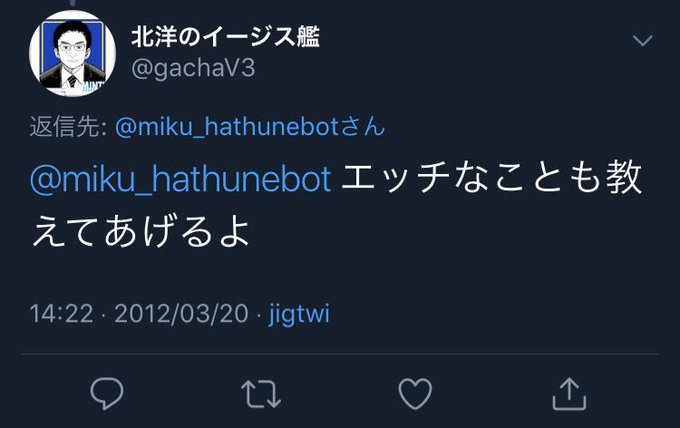Viewport: 680px width, 428px height.
Task: Like the tweet with the heart icon
Action: (415, 393)
